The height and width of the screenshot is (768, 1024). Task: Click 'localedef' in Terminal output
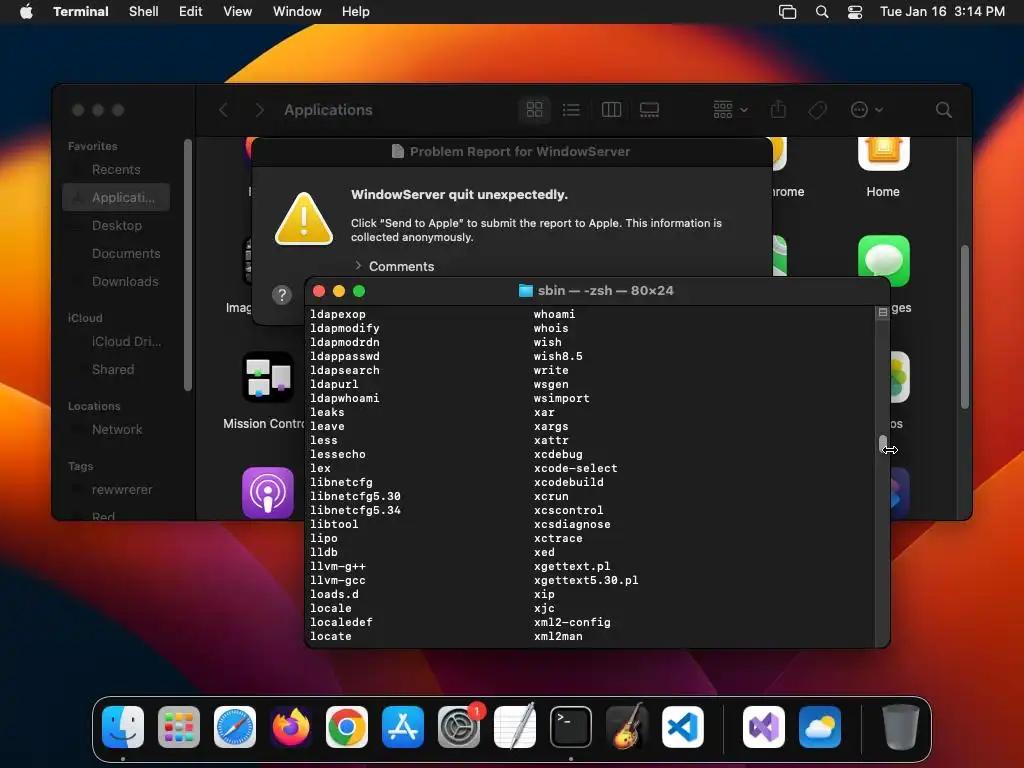tap(341, 622)
